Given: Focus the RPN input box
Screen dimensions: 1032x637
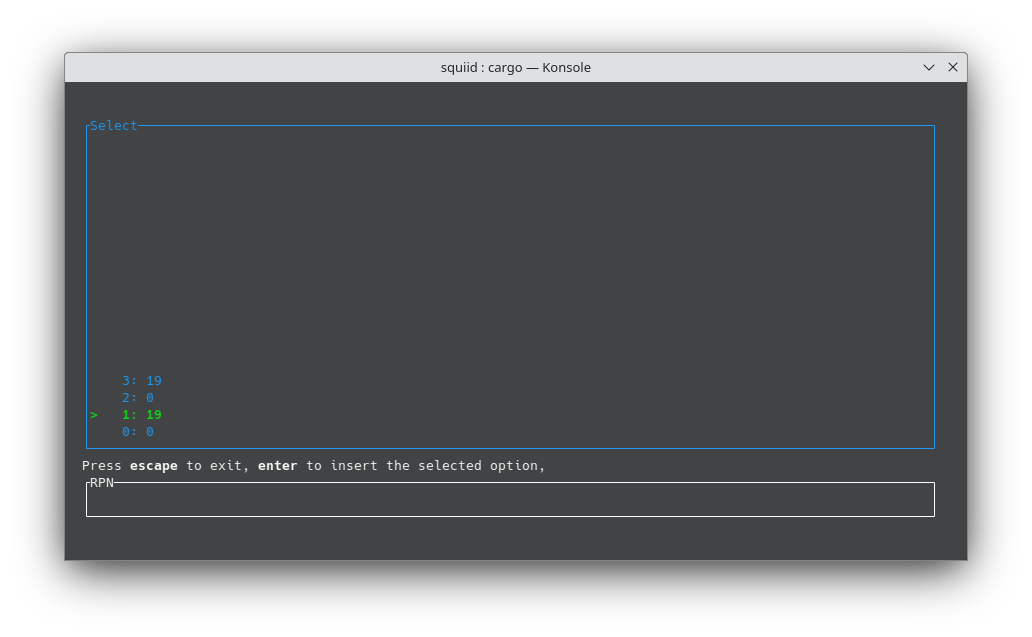Looking at the screenshot, I should pyautogui.click(x=510, y=500).
